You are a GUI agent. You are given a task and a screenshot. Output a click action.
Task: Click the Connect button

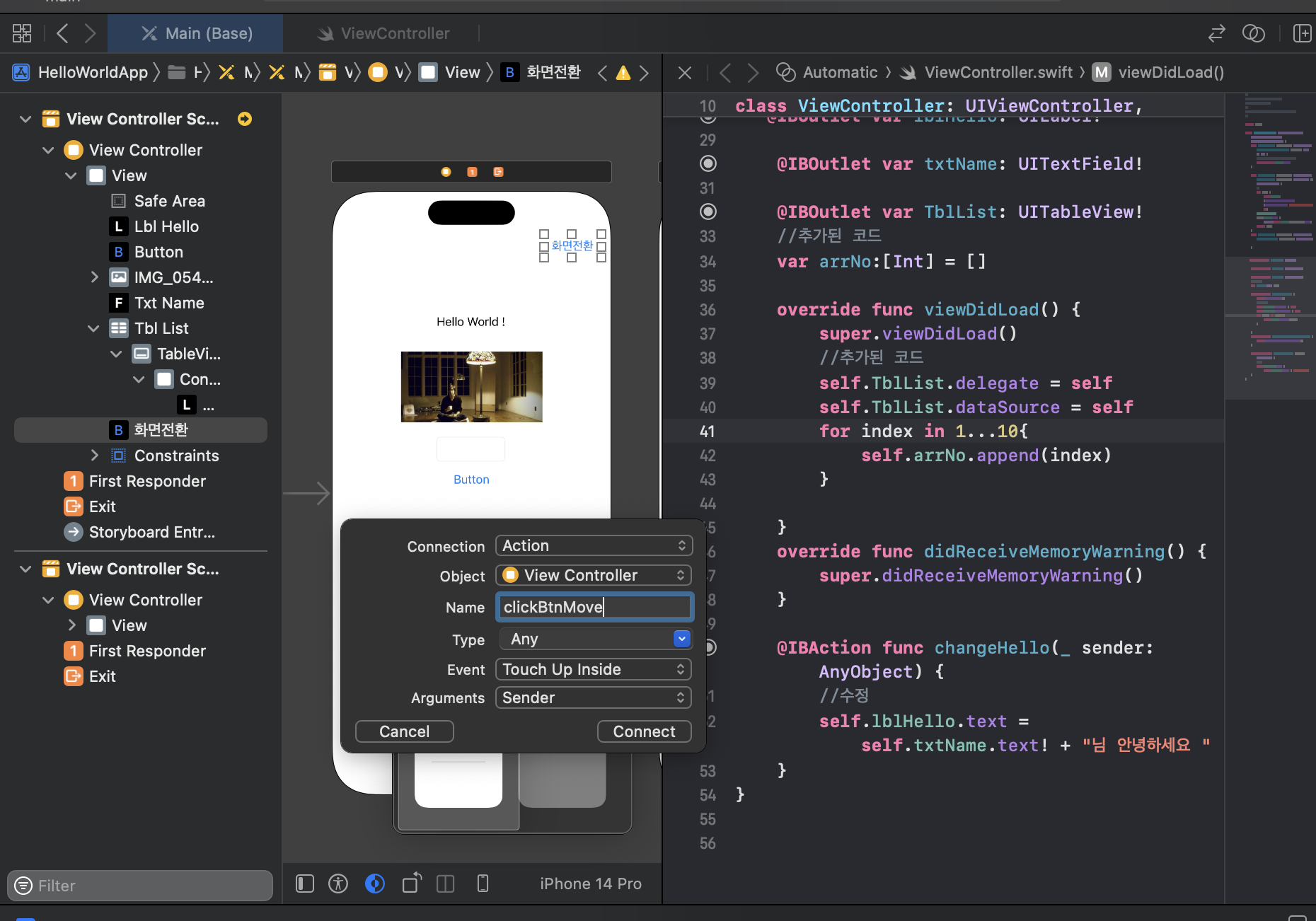644,731
